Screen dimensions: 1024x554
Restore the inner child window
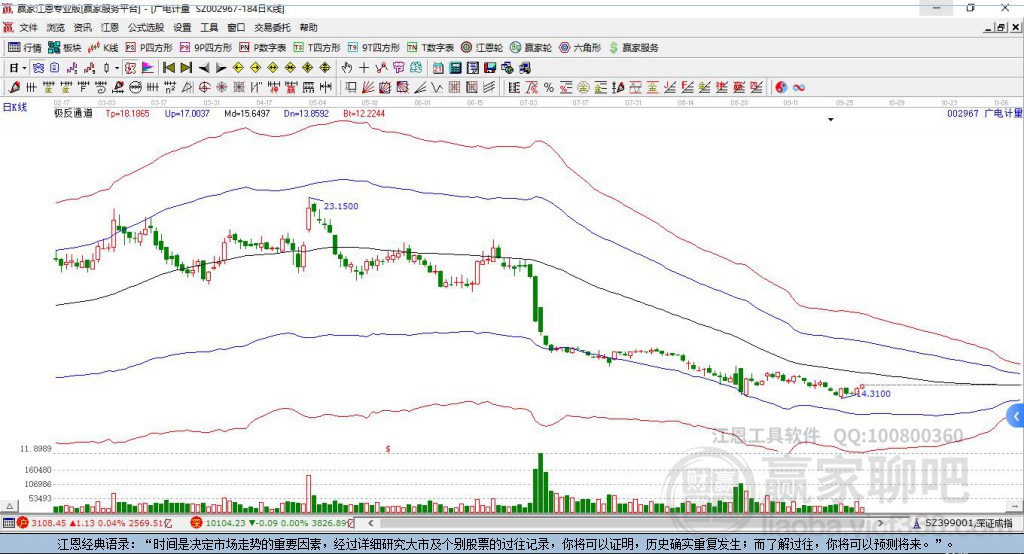(x=1002, y=27)
